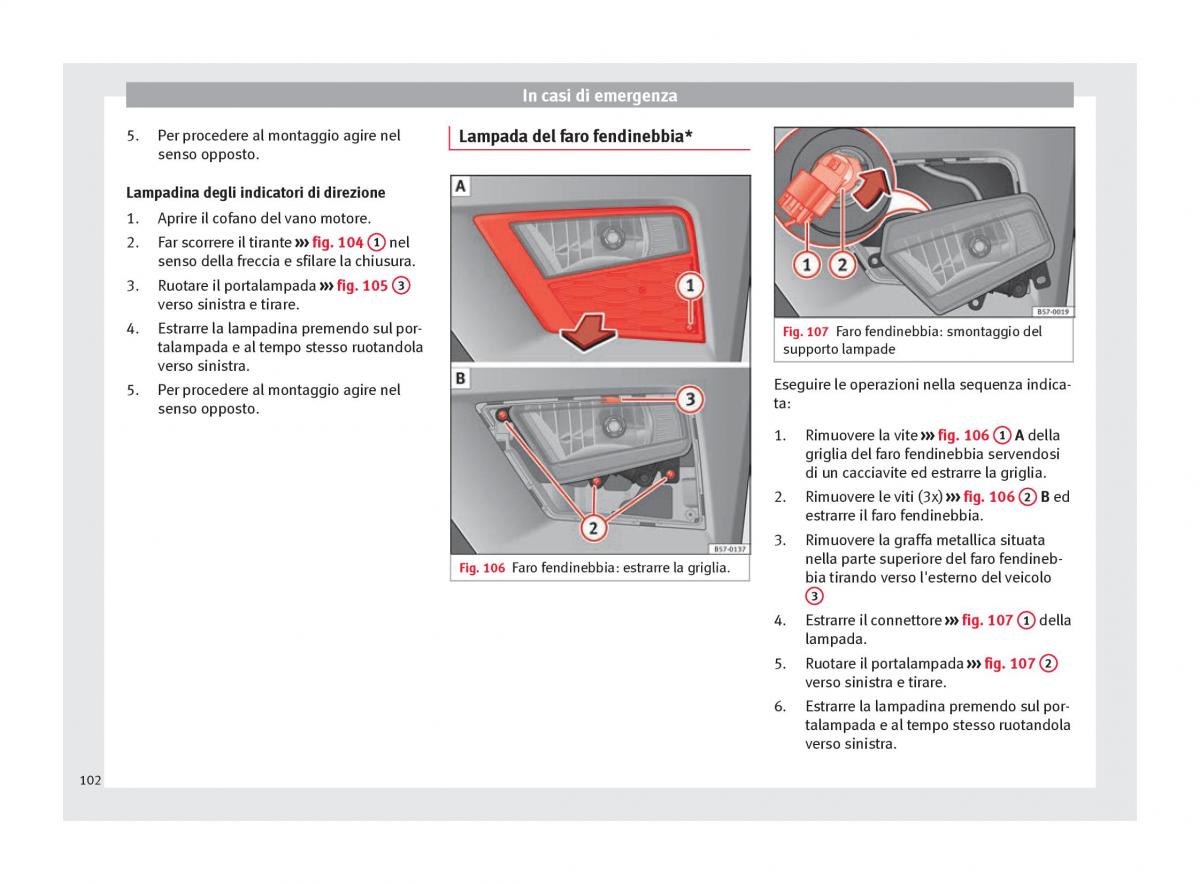The width and height of the screenshot is (1200, 884).
Task: Click the 'In casi di emergenza' header
Action: pyautogui.click(x=600, y=96)
